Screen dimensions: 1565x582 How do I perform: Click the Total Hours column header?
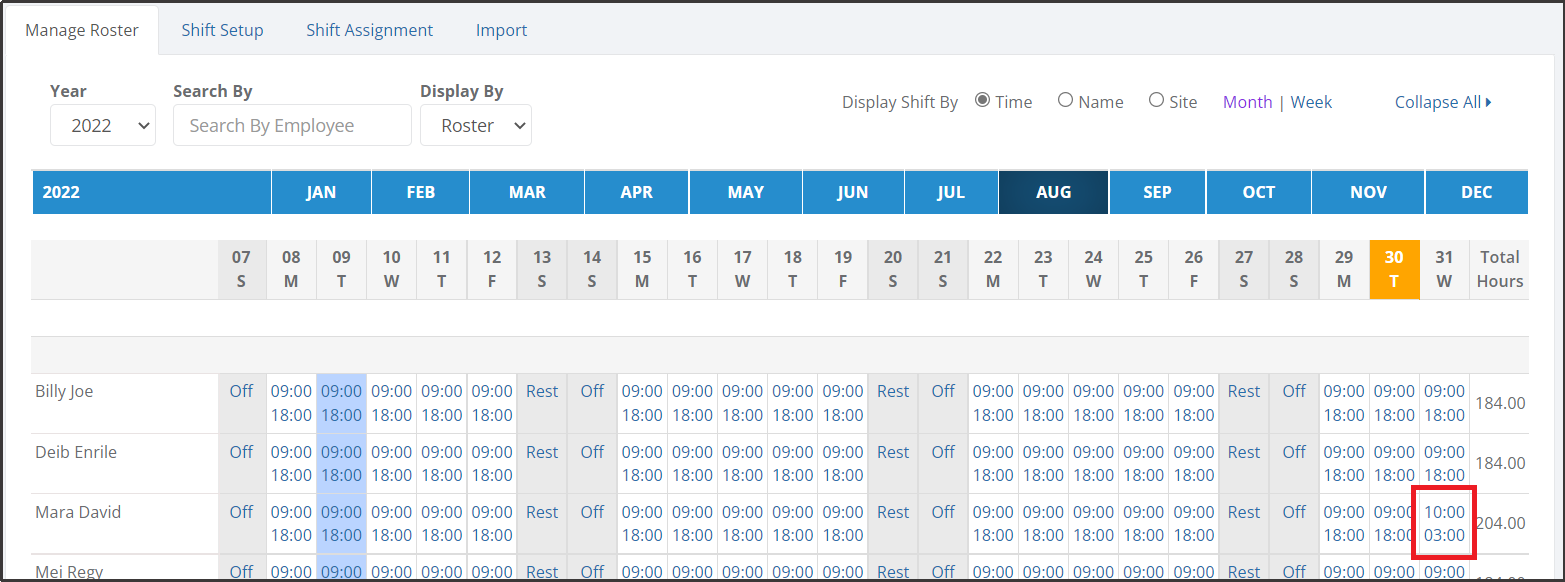click(x=1499, y=269)
